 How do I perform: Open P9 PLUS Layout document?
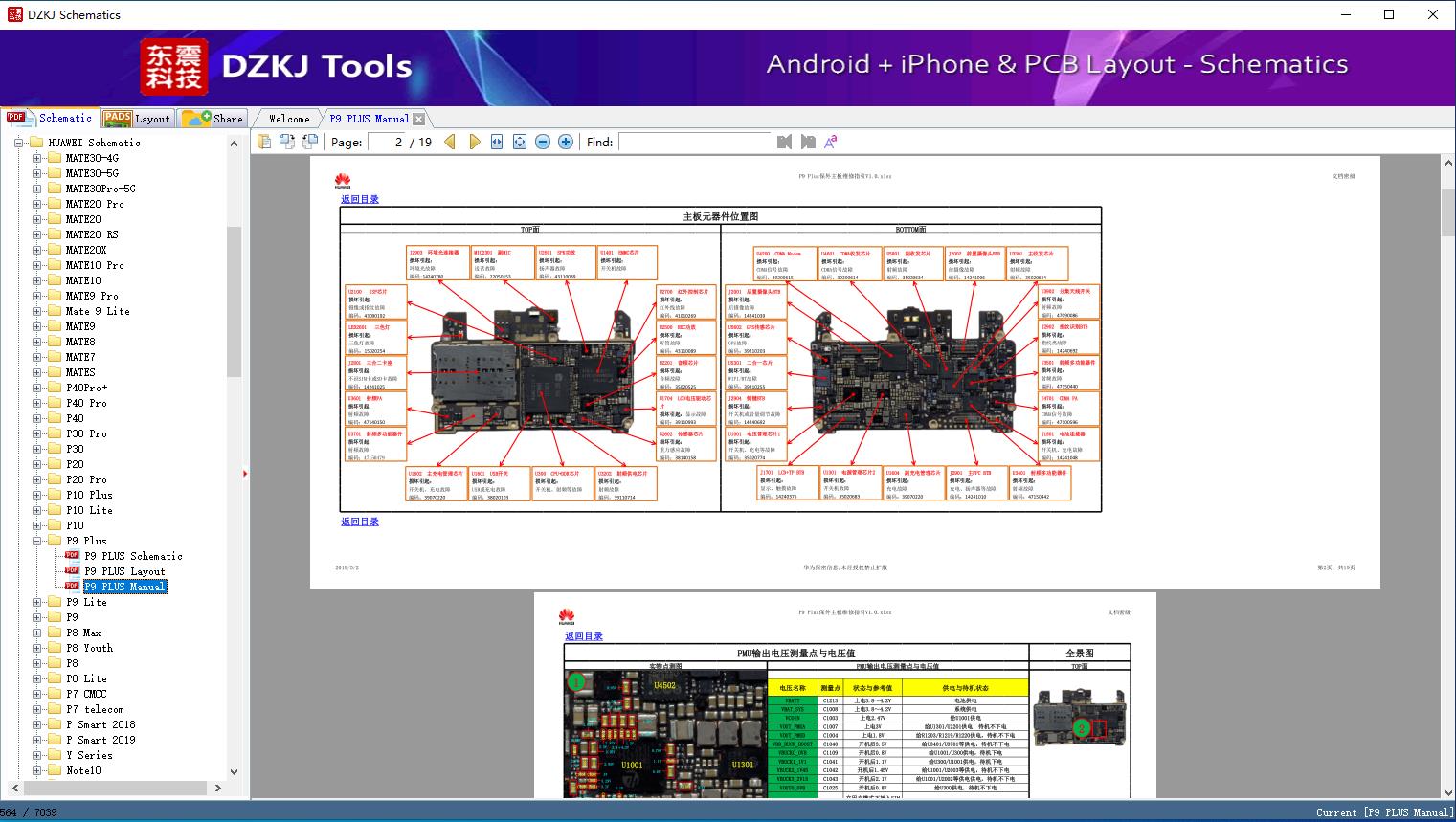pos(124,571)
